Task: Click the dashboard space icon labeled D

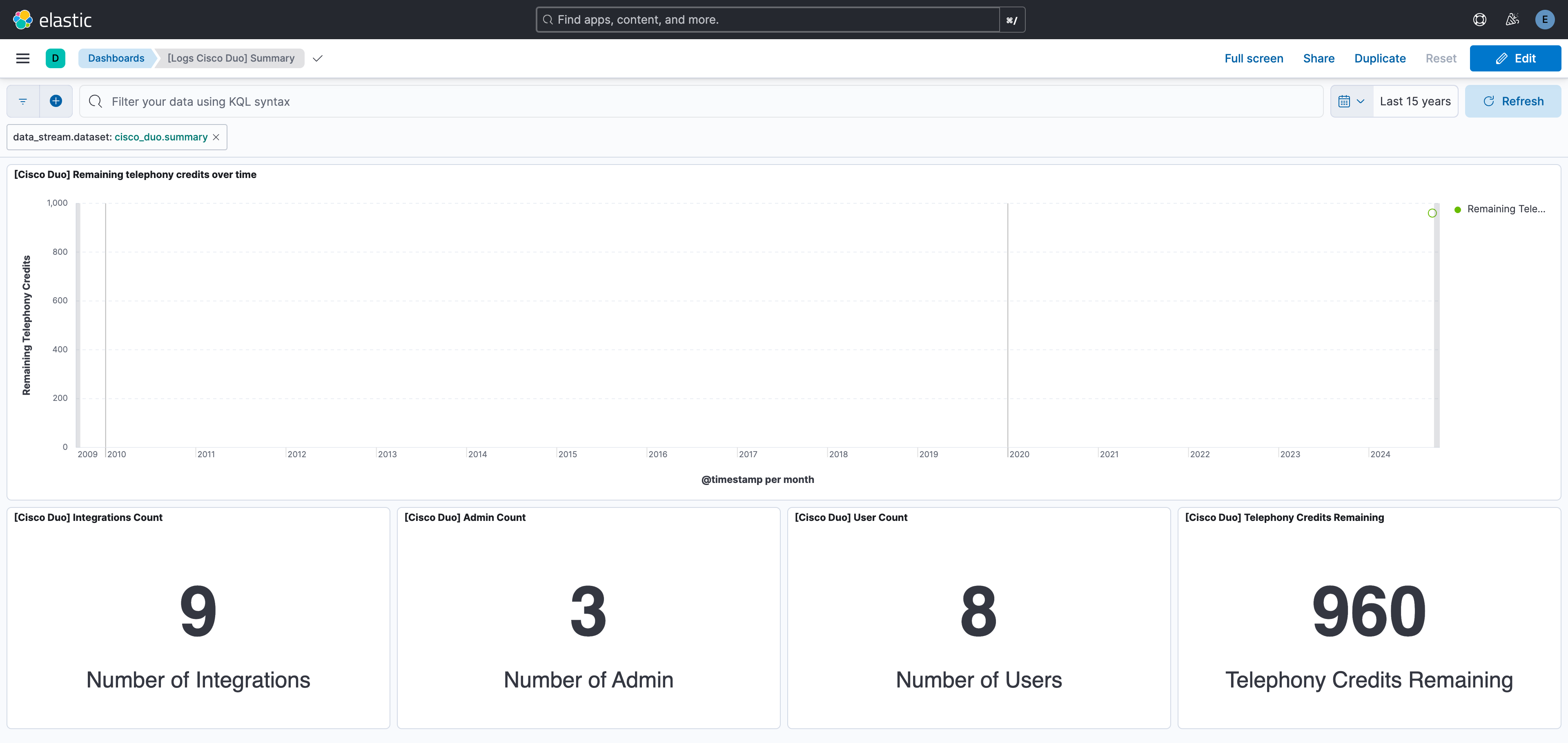Action: [56, 58]
